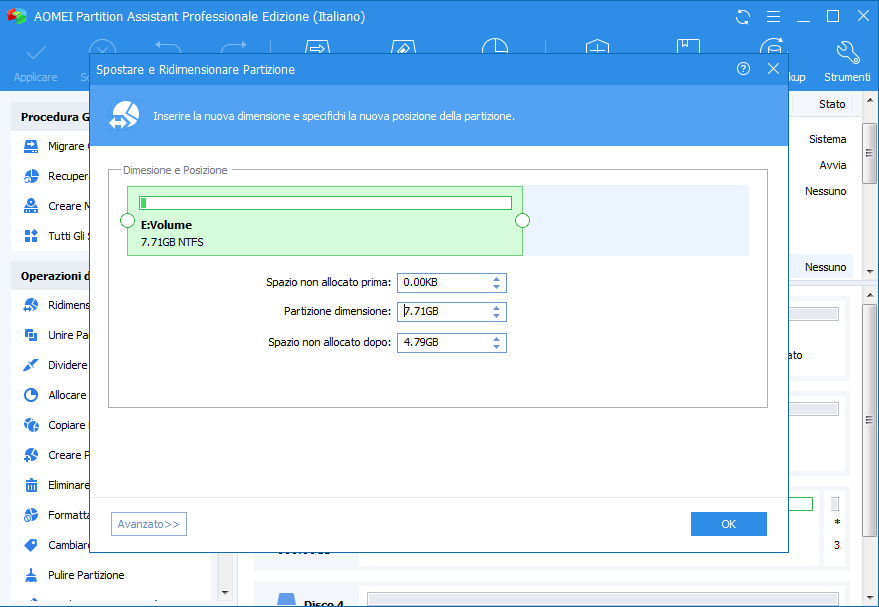The width and height of the screenshot is (879, 607).
Task: Click the Stato column header
Action: pyautogui.click(x=832, y=104)
